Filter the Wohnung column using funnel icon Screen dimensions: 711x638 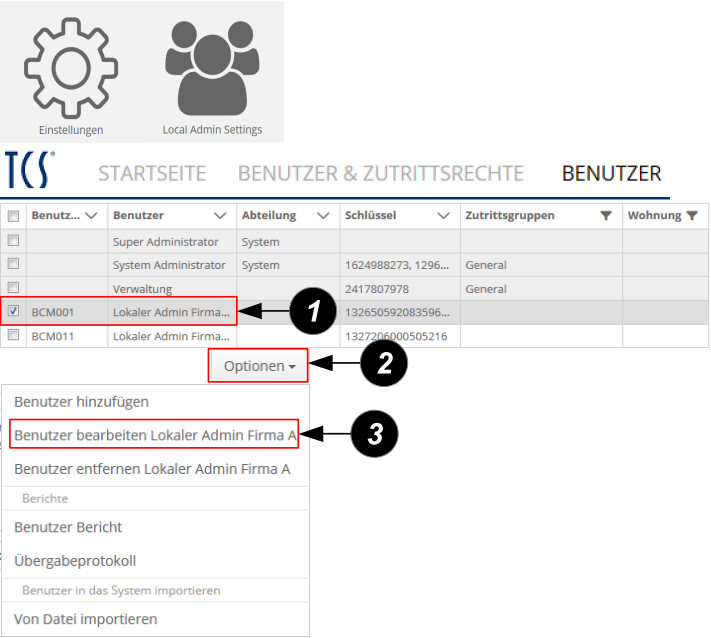[692, 216]
